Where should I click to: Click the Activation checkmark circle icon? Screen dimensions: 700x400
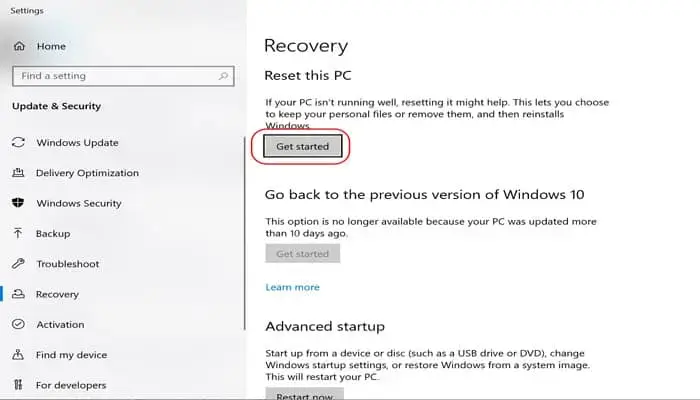pyautogui.click(x=18, y=324)
